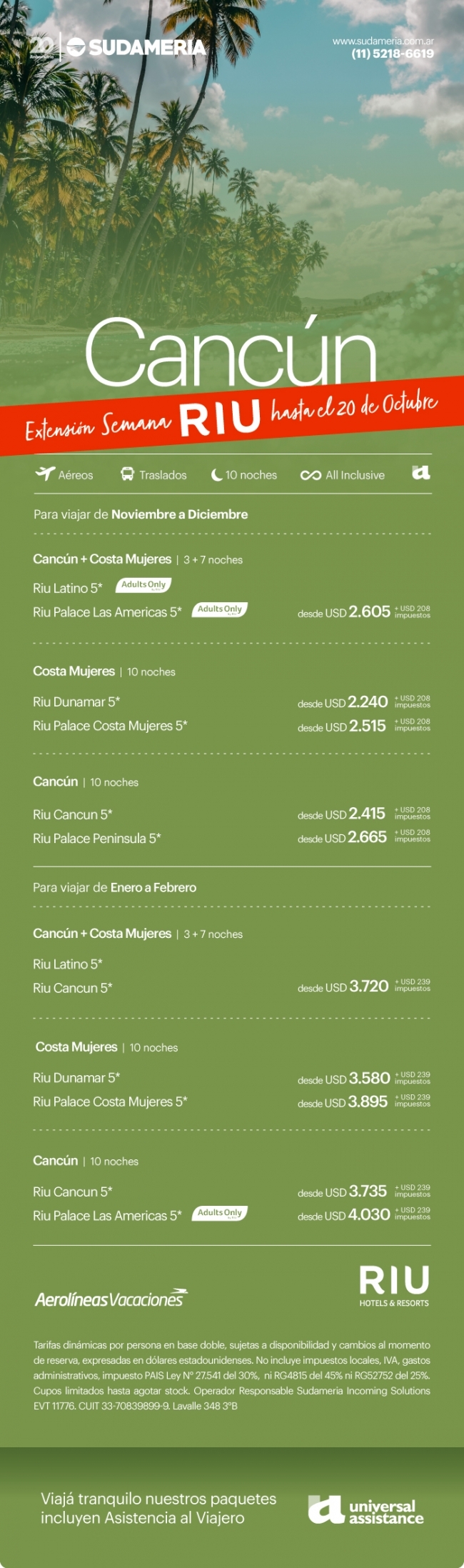The width and height of the screenshot is (464, 1568).
Task: Click the red Extensión Semana RIU banner
Action: coord(231,416)
